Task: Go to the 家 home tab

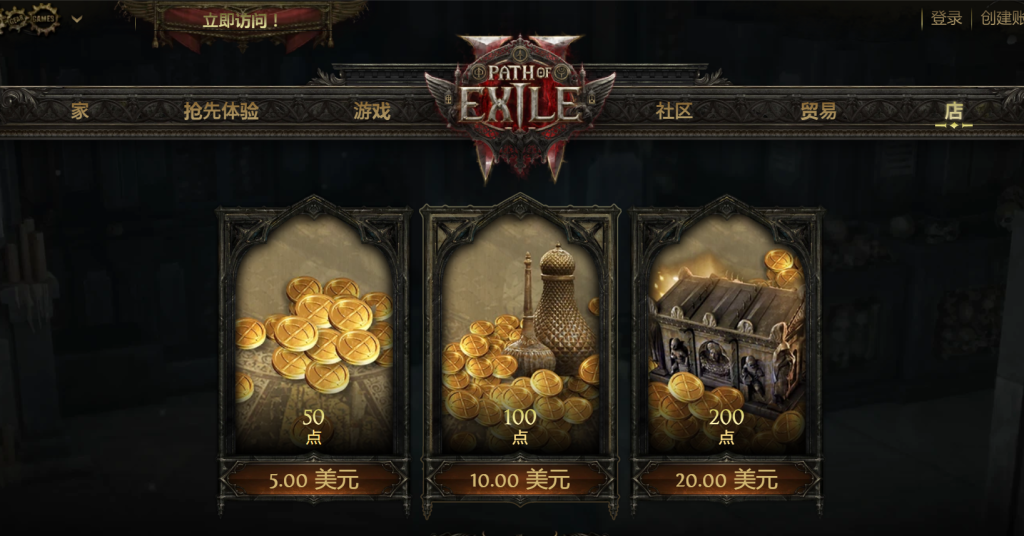Action: click(80, 111)
